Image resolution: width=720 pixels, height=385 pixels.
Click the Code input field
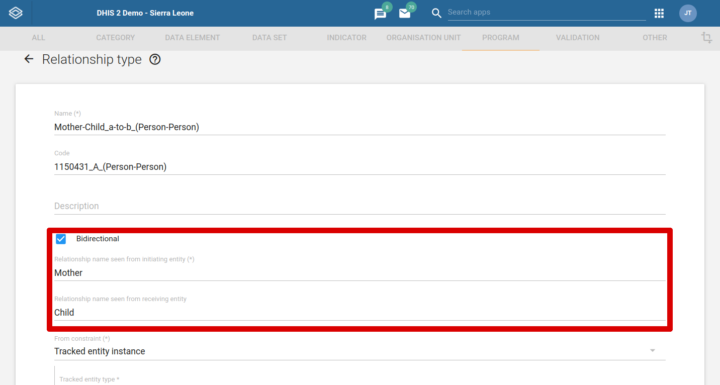pos(360,167)
